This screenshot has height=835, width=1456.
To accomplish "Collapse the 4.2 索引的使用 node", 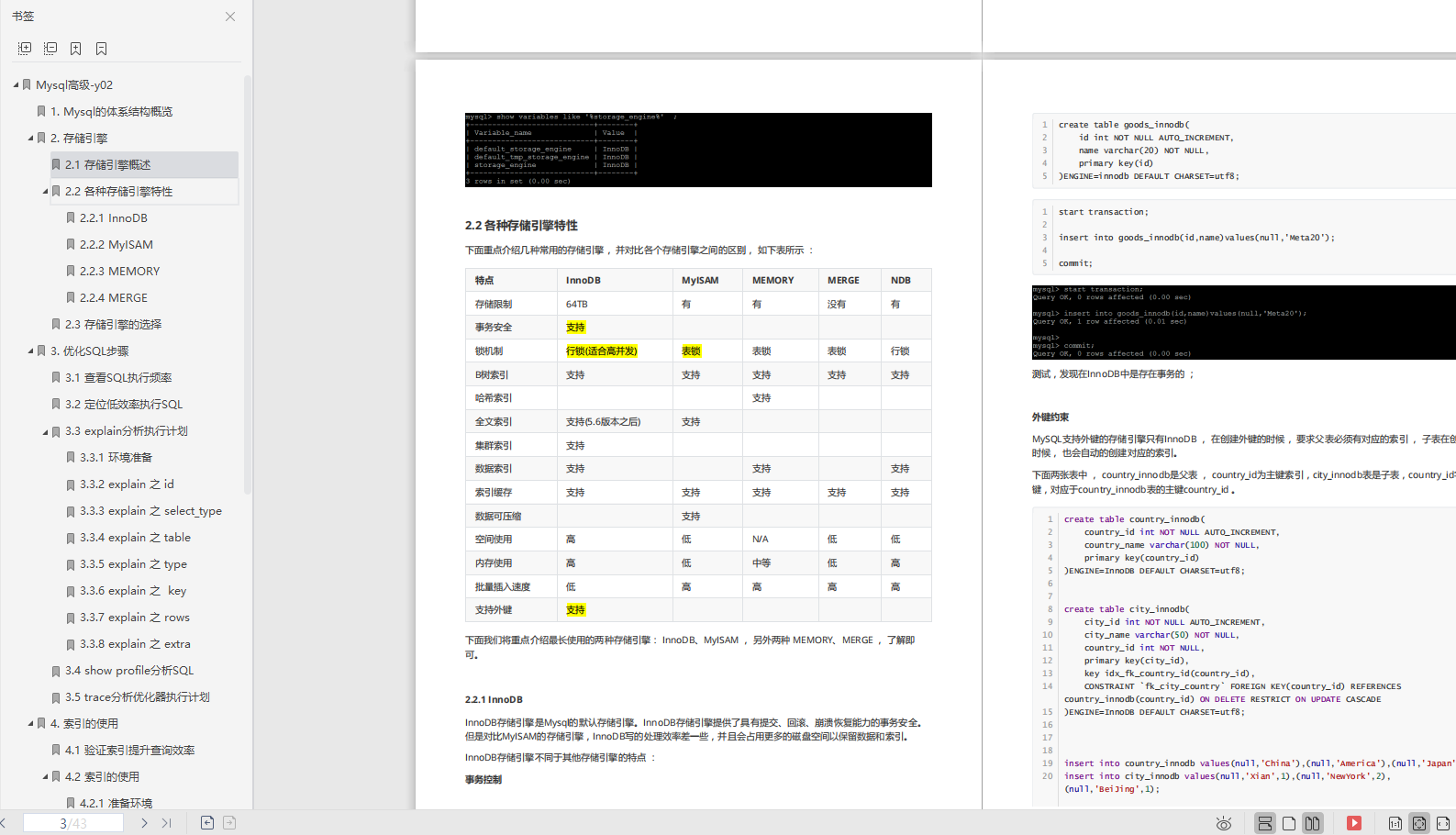I will [46, 776].
